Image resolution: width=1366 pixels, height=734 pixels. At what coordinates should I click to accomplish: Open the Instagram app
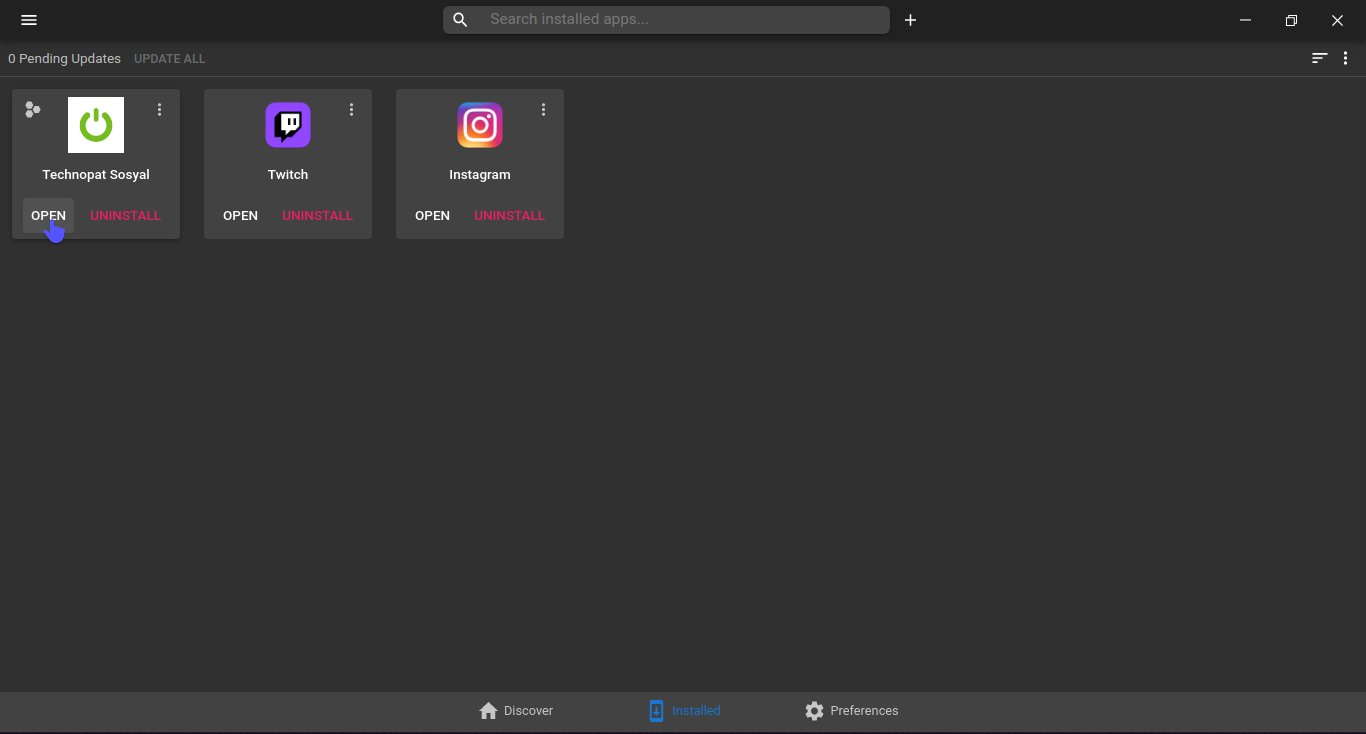point(432,216)
